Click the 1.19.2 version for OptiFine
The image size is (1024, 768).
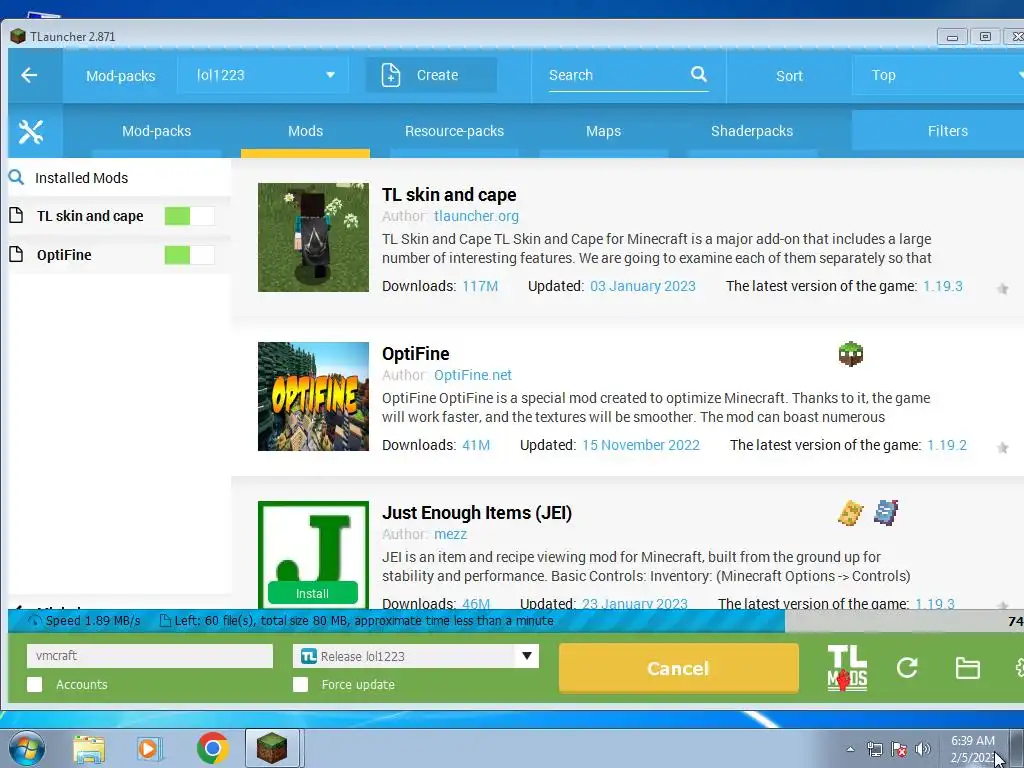[946, 445]
